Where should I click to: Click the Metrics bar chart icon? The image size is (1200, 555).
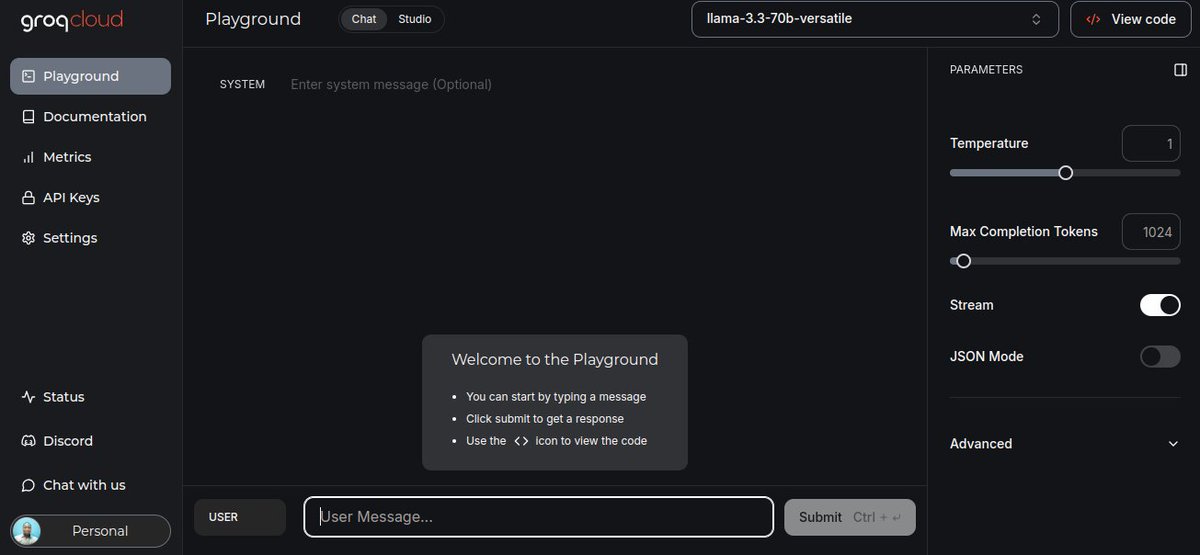point(28,157)
